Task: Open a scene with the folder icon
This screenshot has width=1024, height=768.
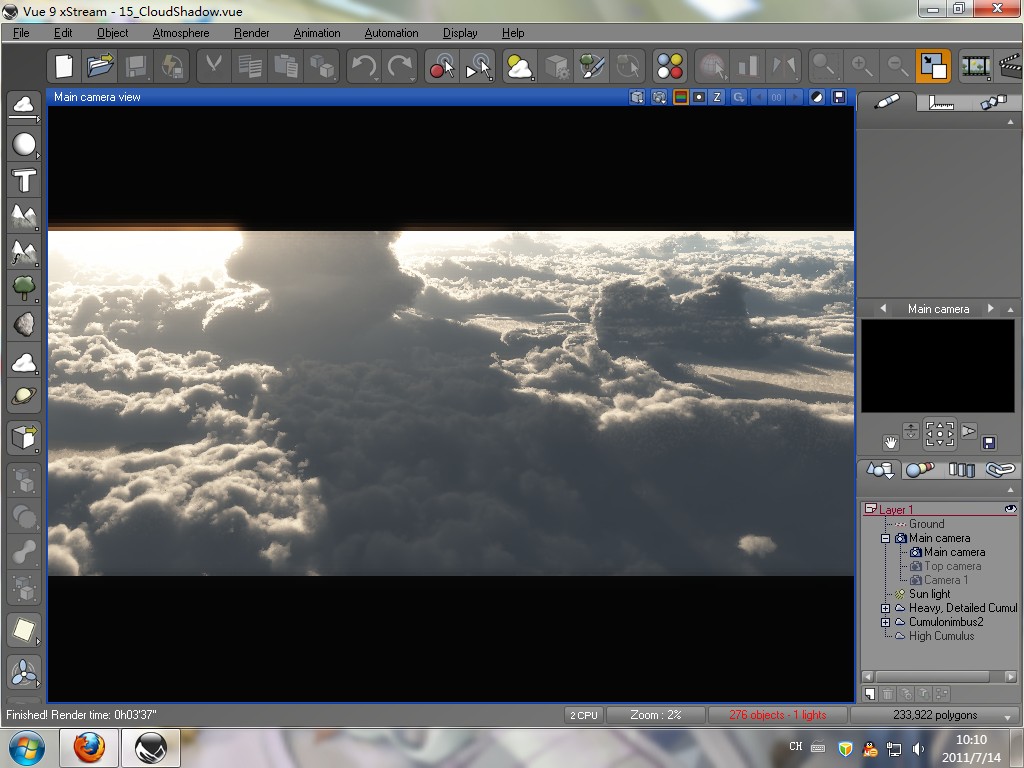Action: (100, 67)
